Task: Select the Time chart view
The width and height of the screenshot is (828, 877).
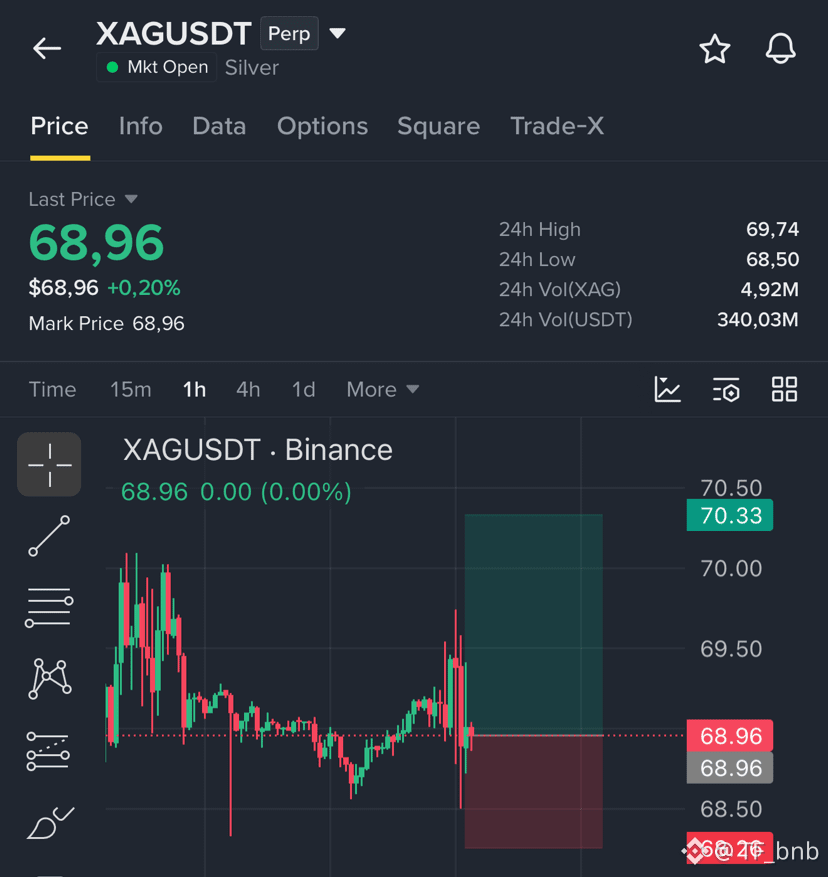Action: tap(53, 389)
